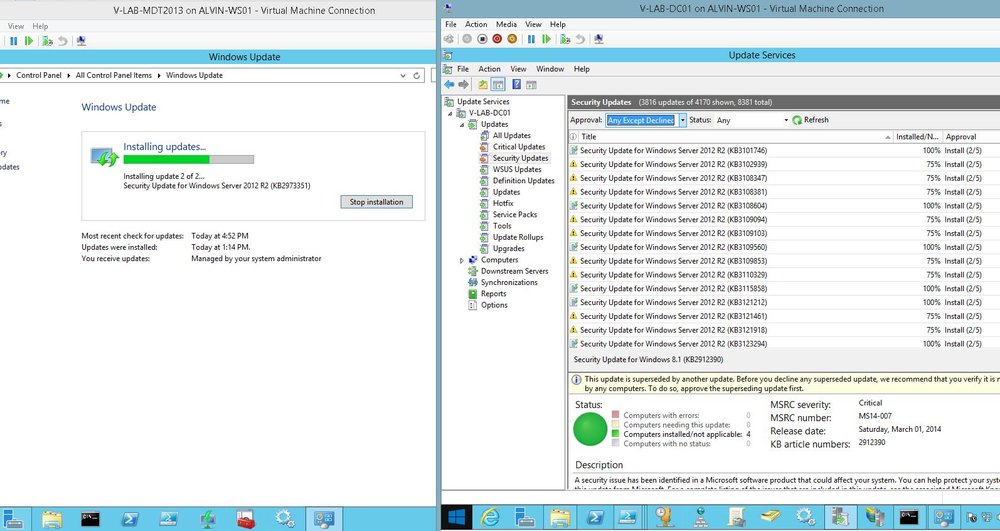This screenshot has width=1000, height=531.
Task: Click the Stop installation button
Action: click(x=376, y=202)
